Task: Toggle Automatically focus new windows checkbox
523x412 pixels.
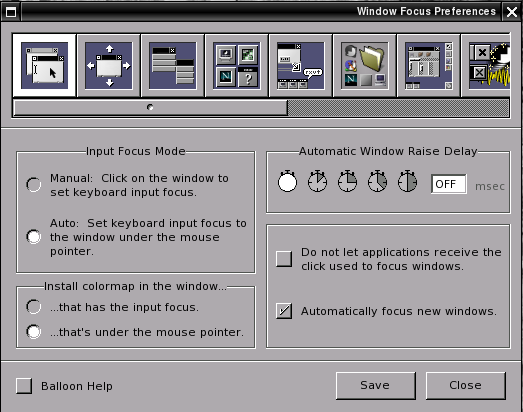Action: 284,311
